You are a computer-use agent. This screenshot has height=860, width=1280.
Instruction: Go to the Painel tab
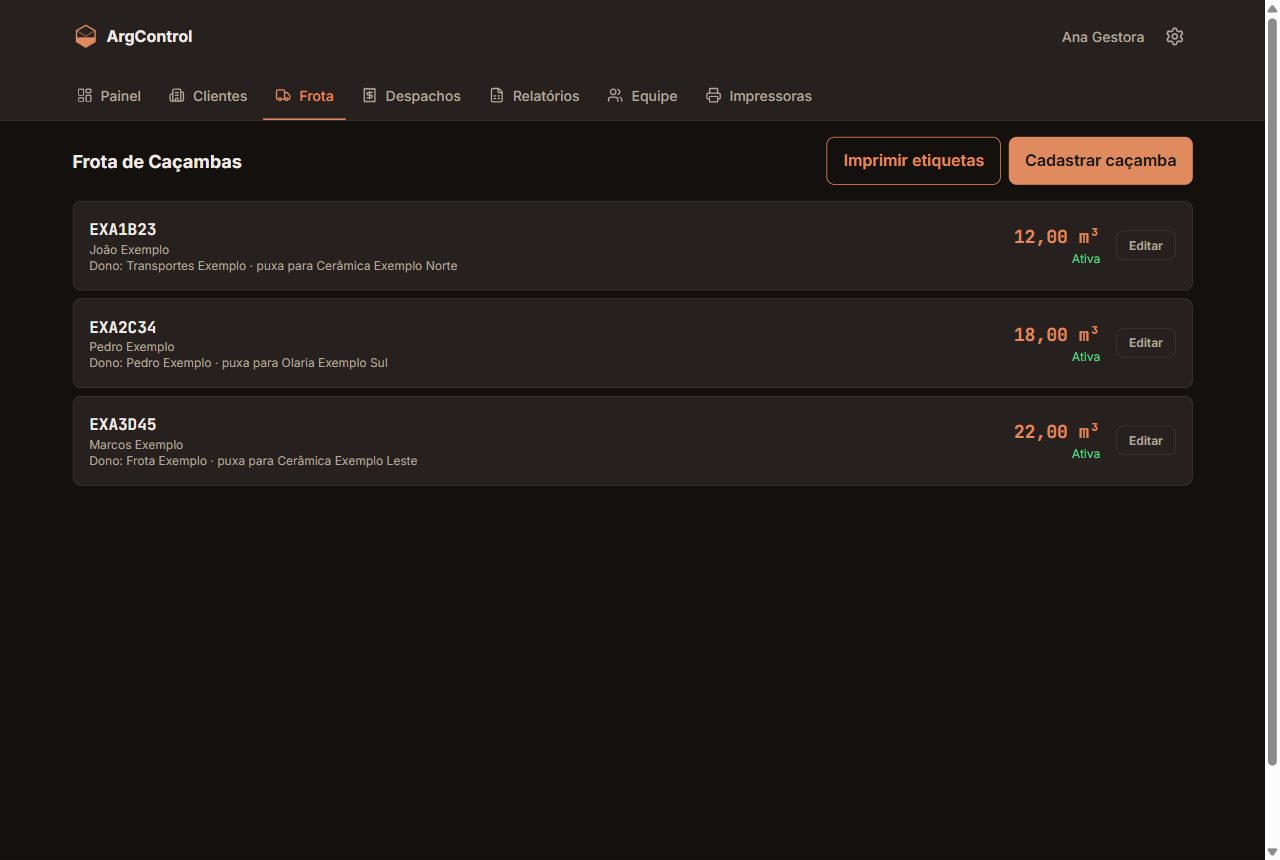click(x=109, y=96)
